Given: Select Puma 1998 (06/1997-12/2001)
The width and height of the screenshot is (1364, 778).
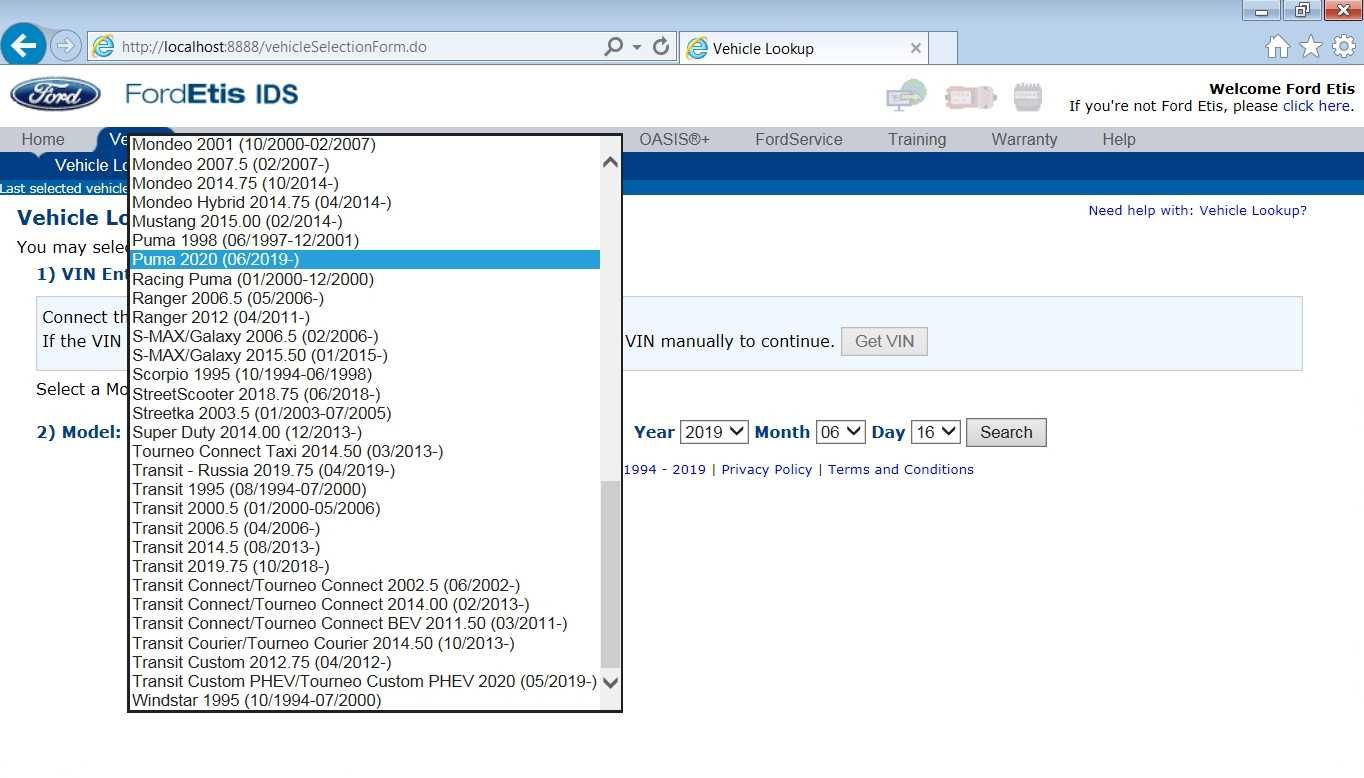Looking at the screenshot, I should (x=366, y=240).
